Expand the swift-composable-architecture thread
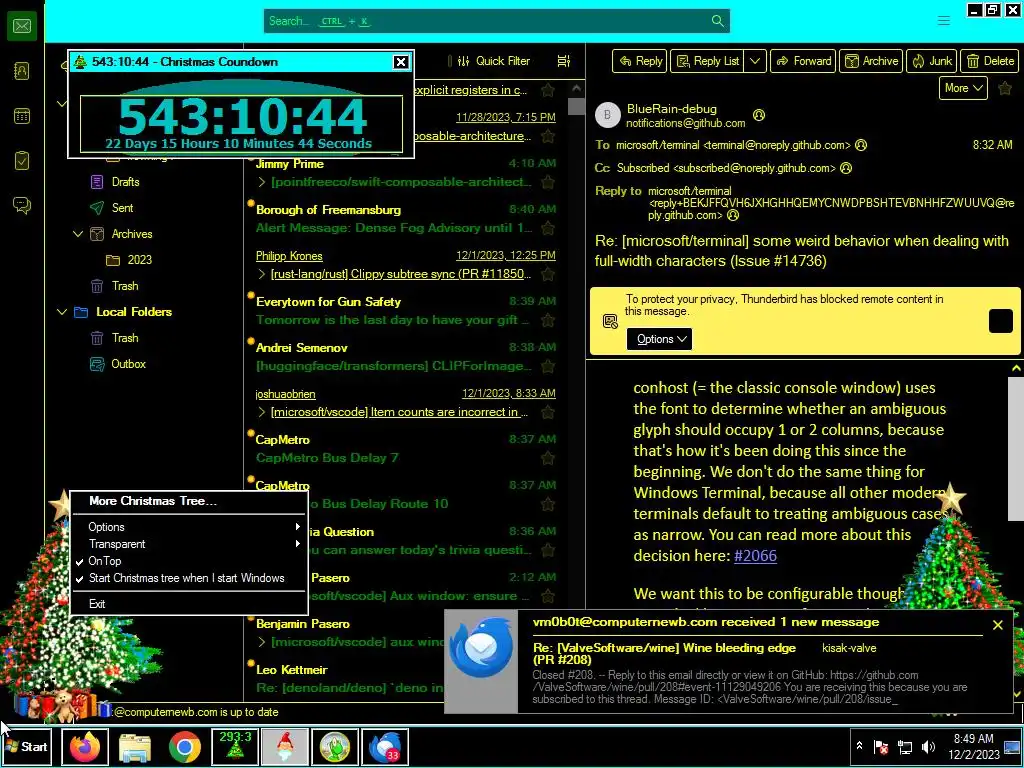1024x768 pixels. click(x=262, y=182)
